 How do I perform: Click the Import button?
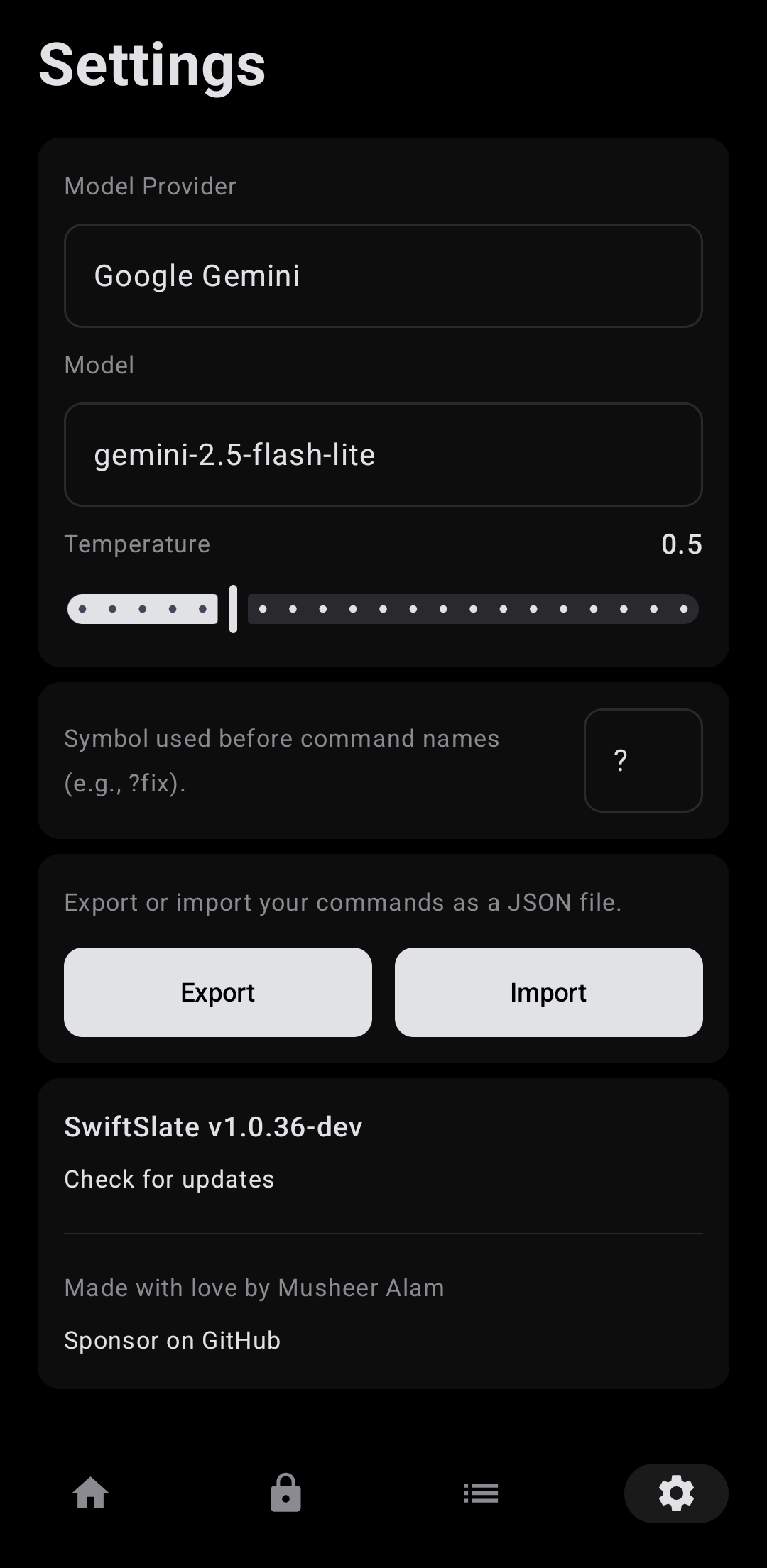(x=548, y=992)
